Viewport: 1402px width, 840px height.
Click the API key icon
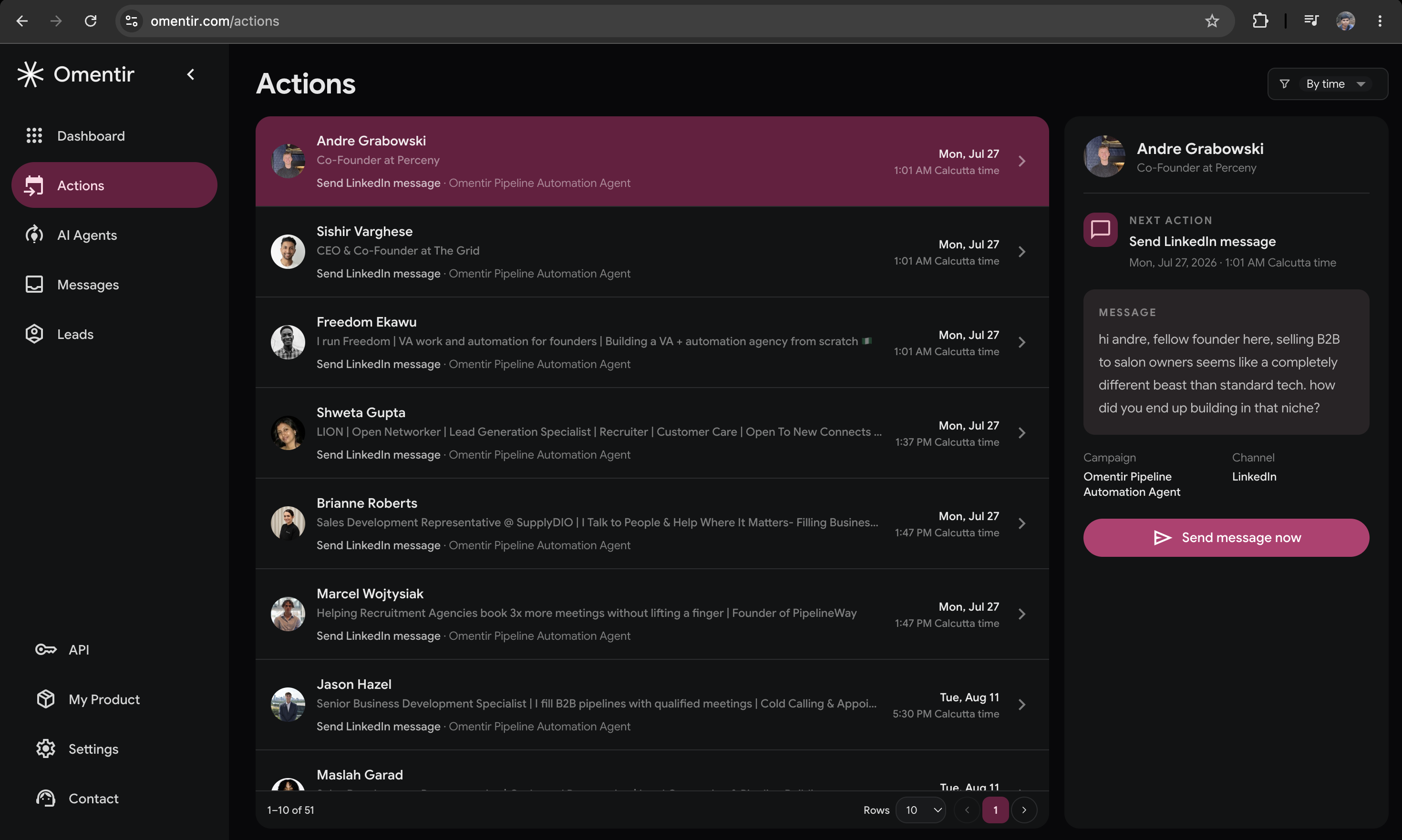(46, 649)
